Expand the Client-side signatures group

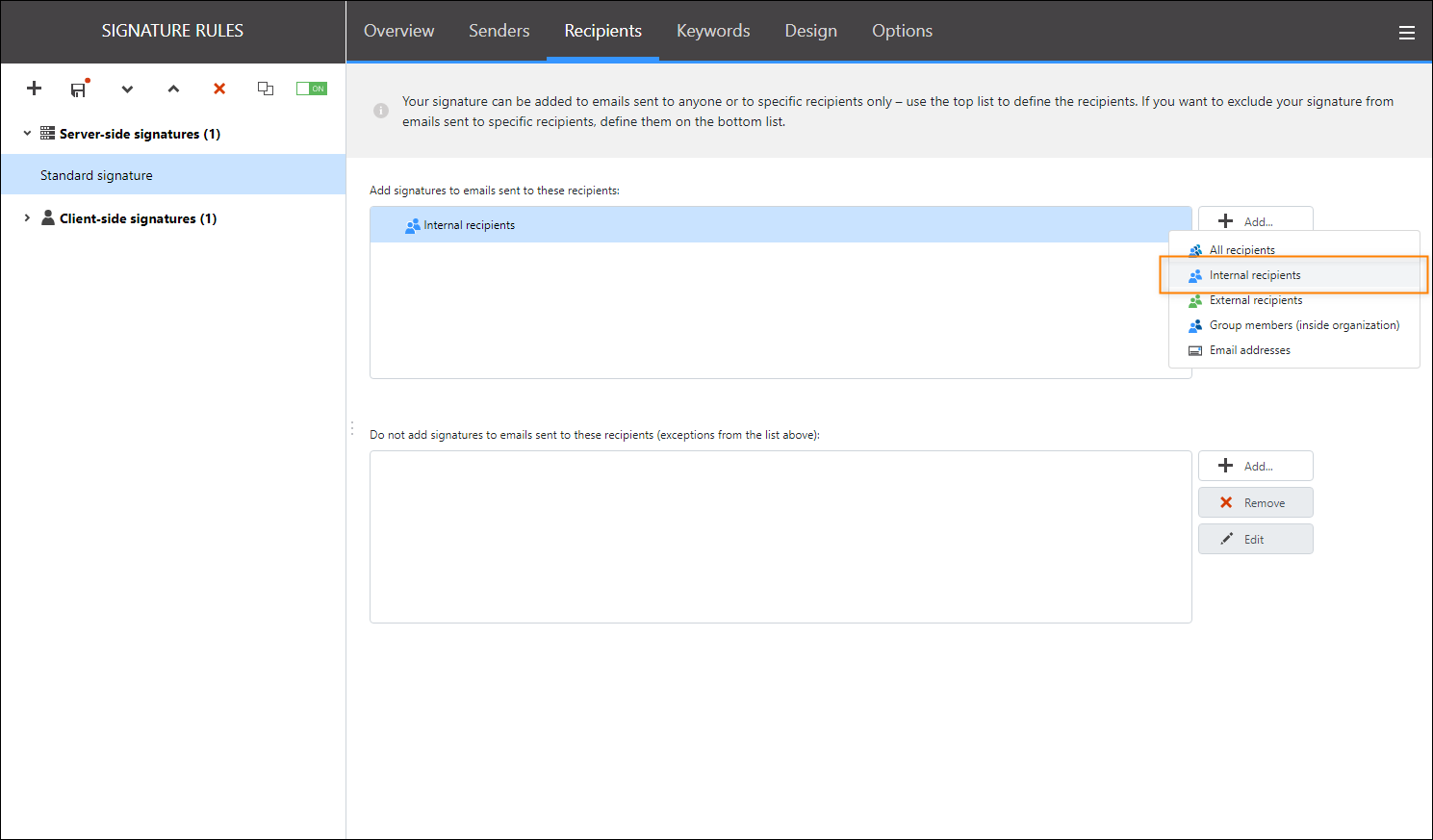pyautogui.click(x=26, y=217)
